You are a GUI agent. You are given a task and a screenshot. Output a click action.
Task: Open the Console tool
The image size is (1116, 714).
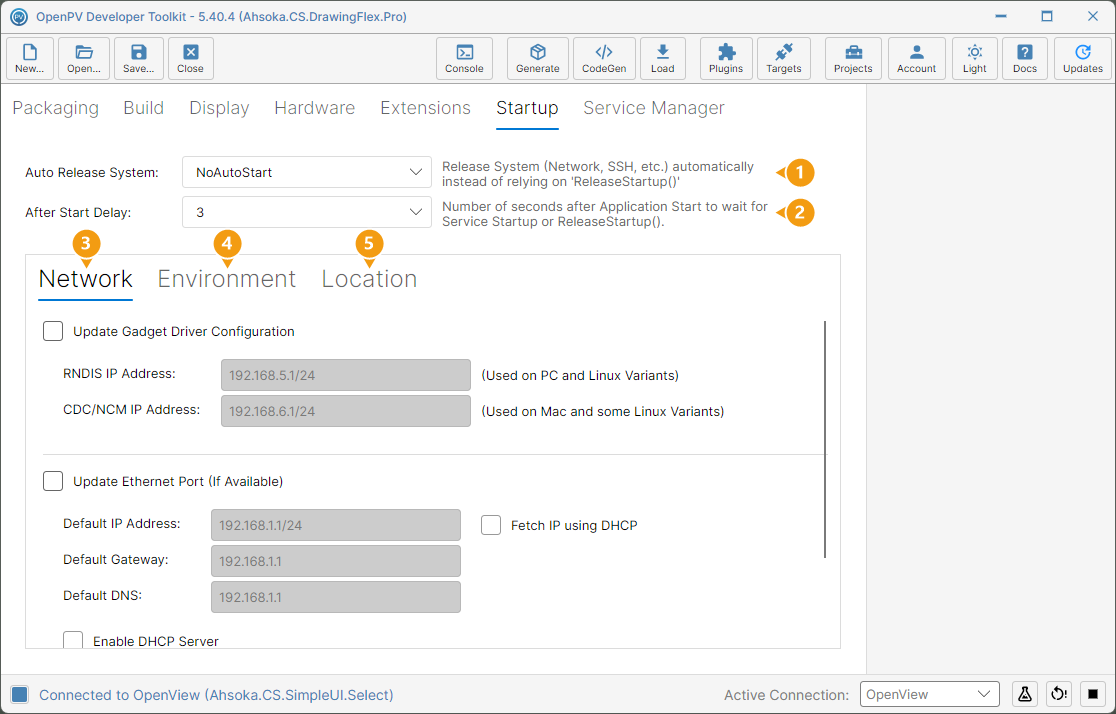click(464, 58)
